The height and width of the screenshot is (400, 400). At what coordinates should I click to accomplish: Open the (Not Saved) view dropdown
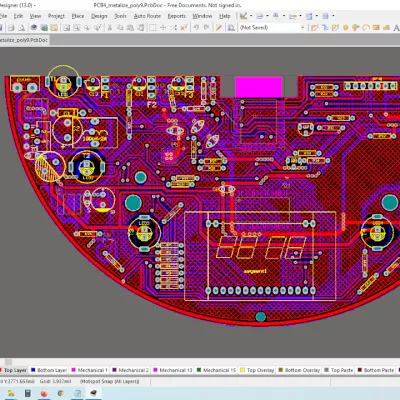272,28
